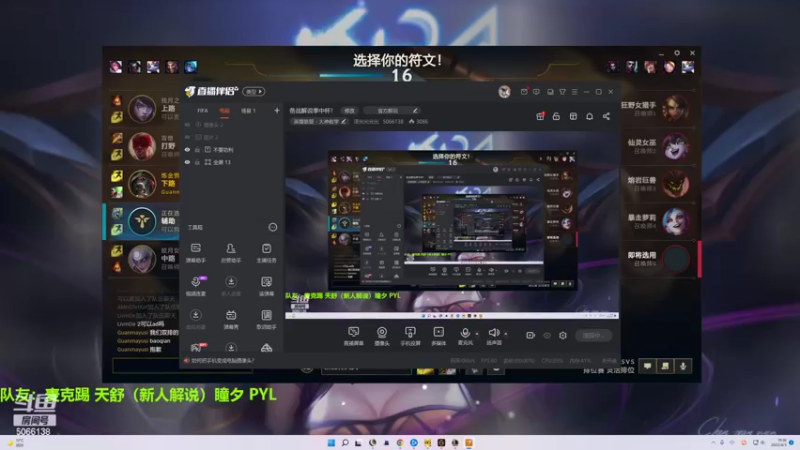Add the 直播屏幕 screen capture source

353,336
